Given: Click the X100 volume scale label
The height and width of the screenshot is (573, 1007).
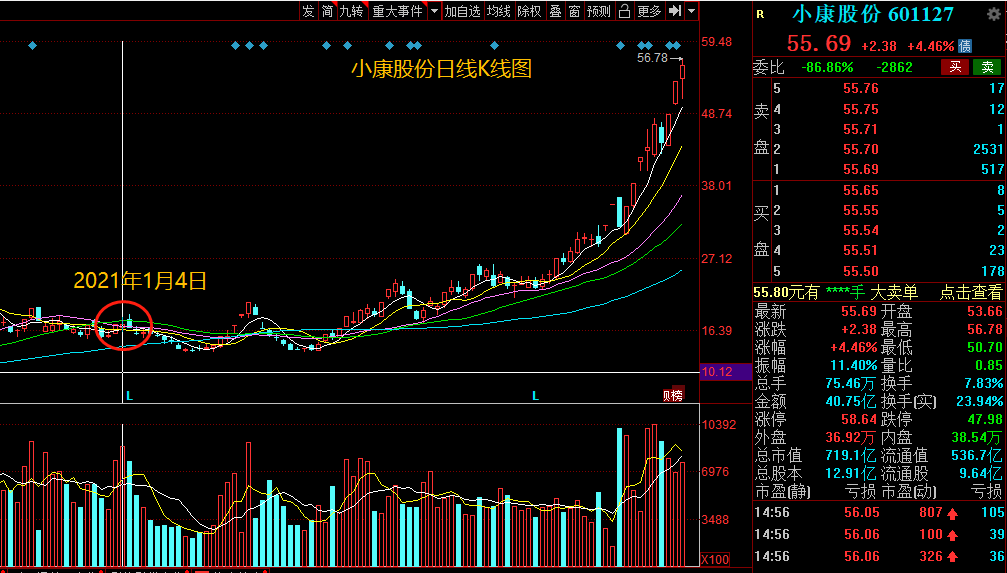Looking at the screenshot, I should point(714,559).
